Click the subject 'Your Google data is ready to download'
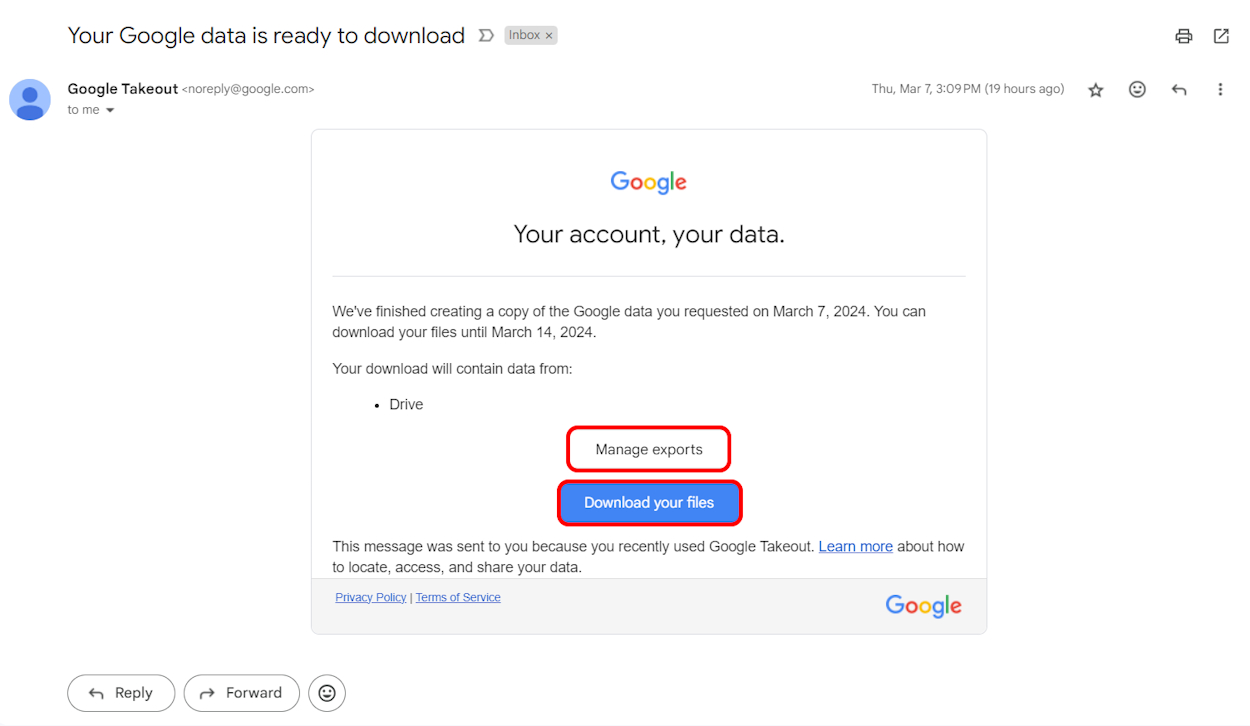 tap(265, 35)
